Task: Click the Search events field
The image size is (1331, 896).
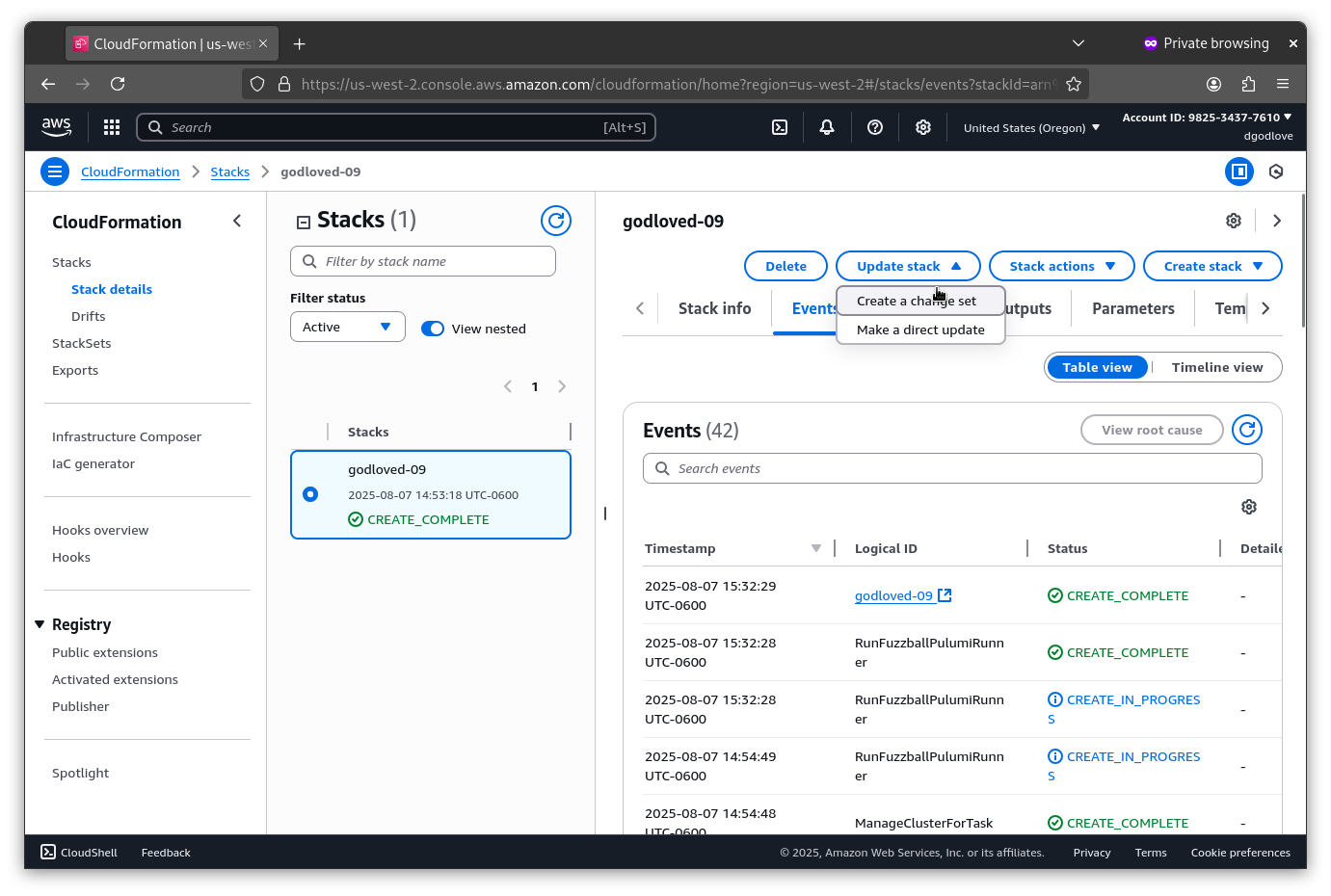Action: coord(952,468)
